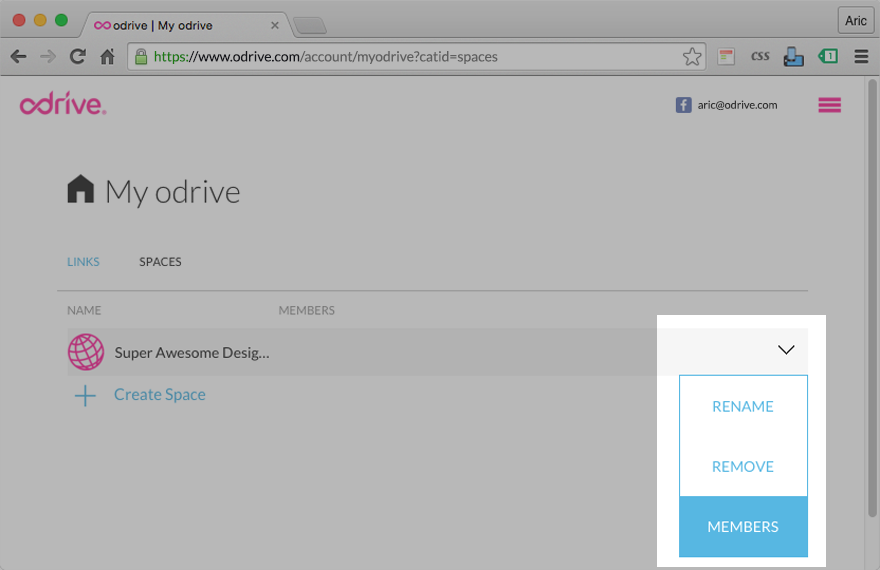Click the My odrive home icon

pyautogui.click(x=80, y=189)
